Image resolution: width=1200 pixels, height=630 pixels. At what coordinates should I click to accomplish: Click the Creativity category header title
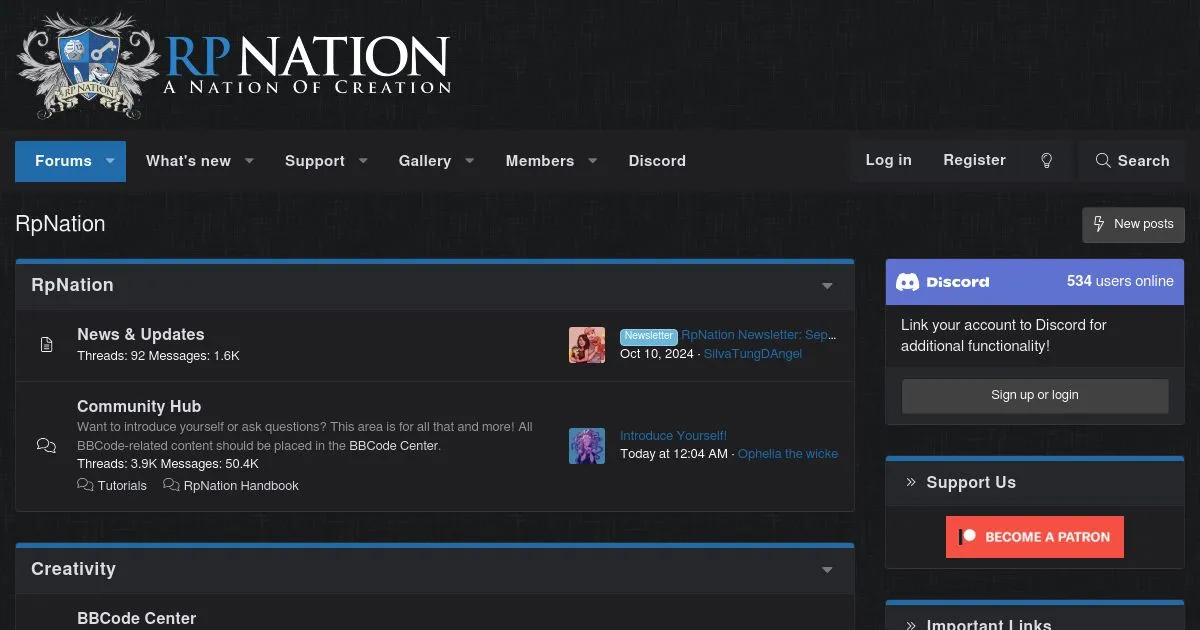click(x=73, y=569)
